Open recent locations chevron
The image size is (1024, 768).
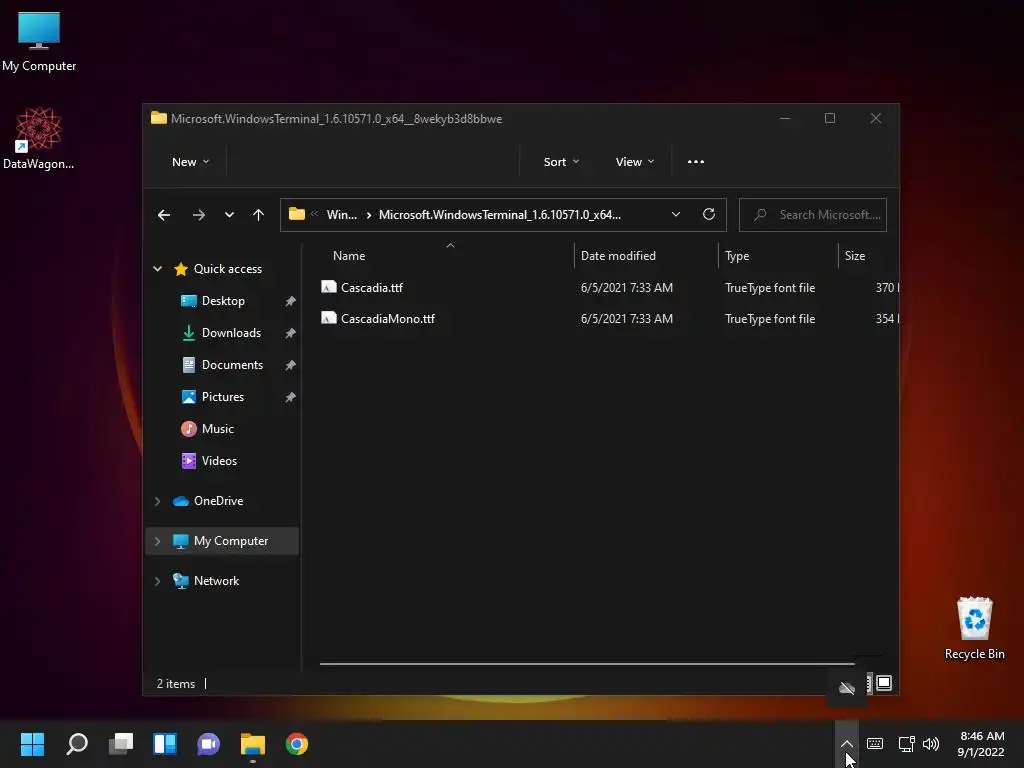tap(229, 215)
